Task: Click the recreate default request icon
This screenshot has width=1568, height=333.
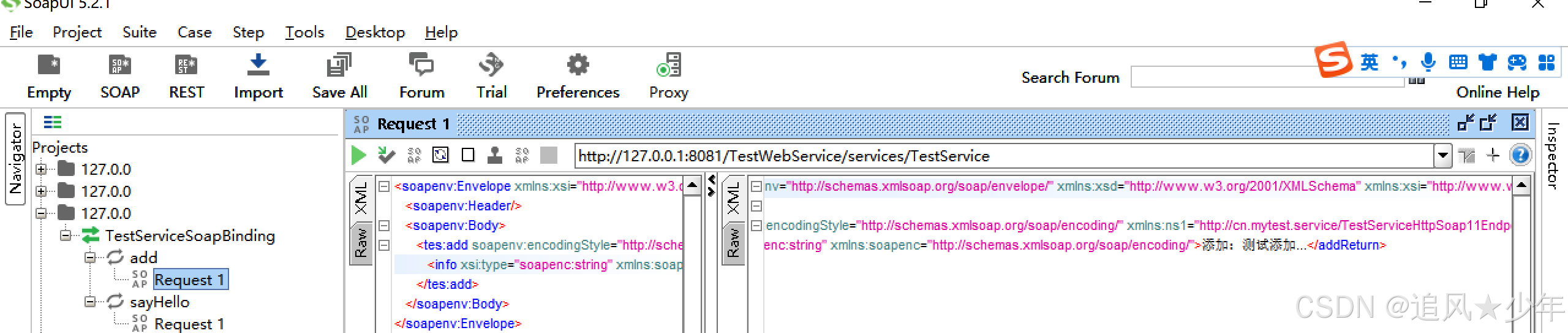Action: point(440,155)
